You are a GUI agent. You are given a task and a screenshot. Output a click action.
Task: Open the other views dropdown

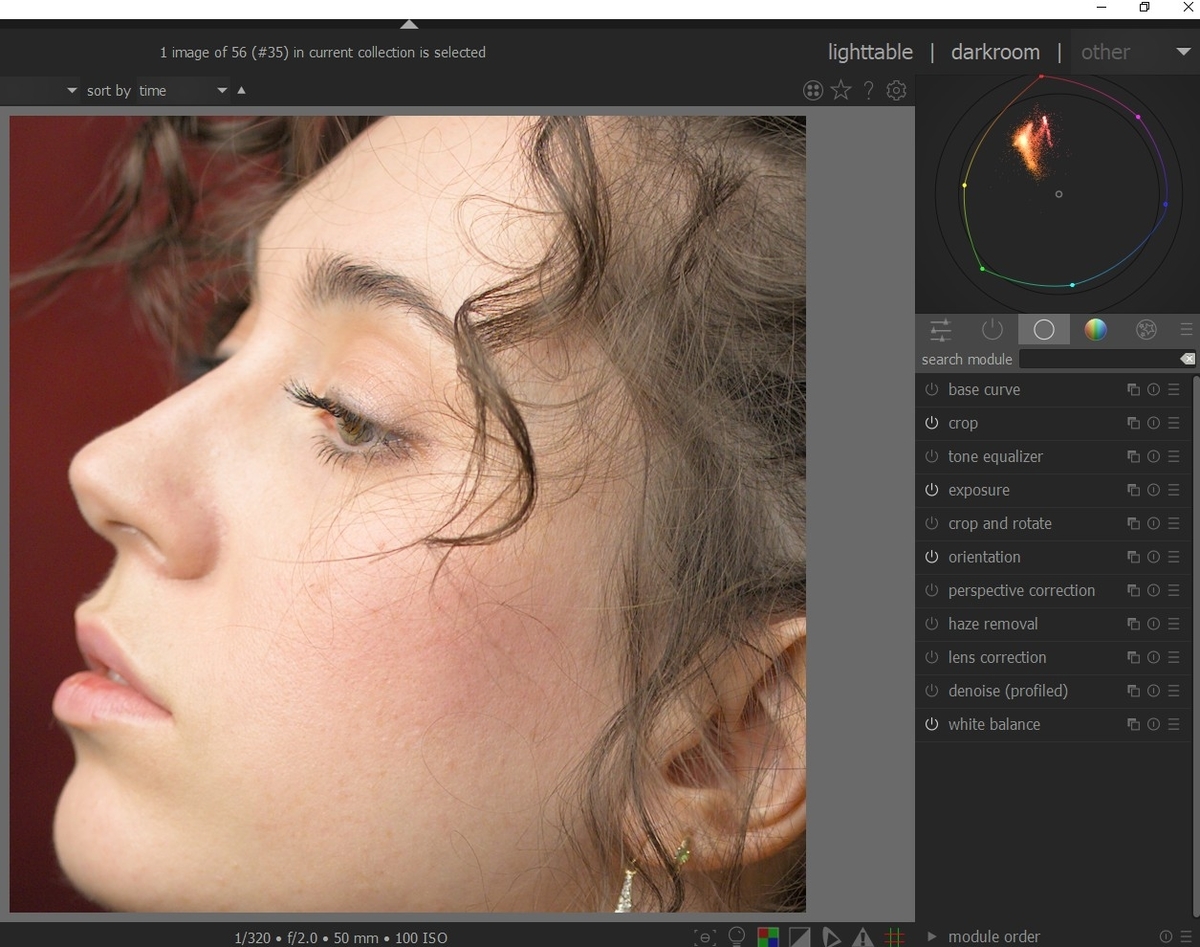pyautogui.click(x=1134, y=52)
